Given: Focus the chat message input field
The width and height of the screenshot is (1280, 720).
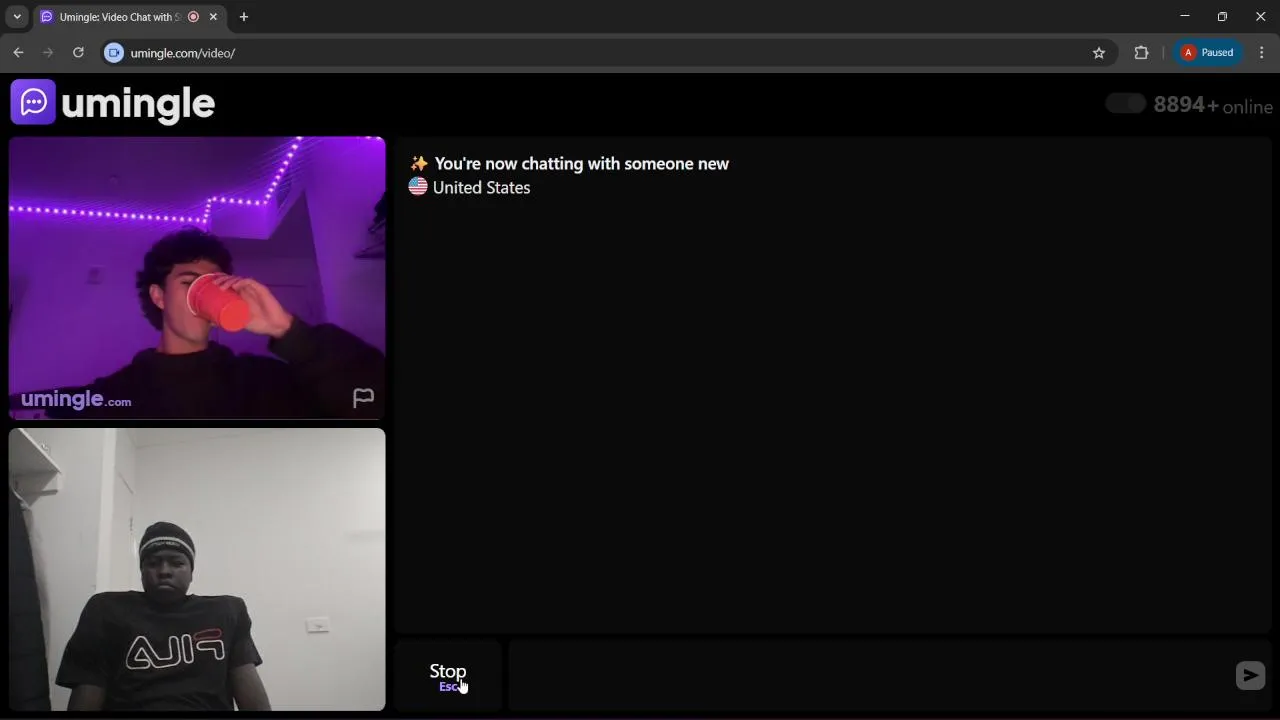Looking at the screenshot, I should [x=870, y=676].
